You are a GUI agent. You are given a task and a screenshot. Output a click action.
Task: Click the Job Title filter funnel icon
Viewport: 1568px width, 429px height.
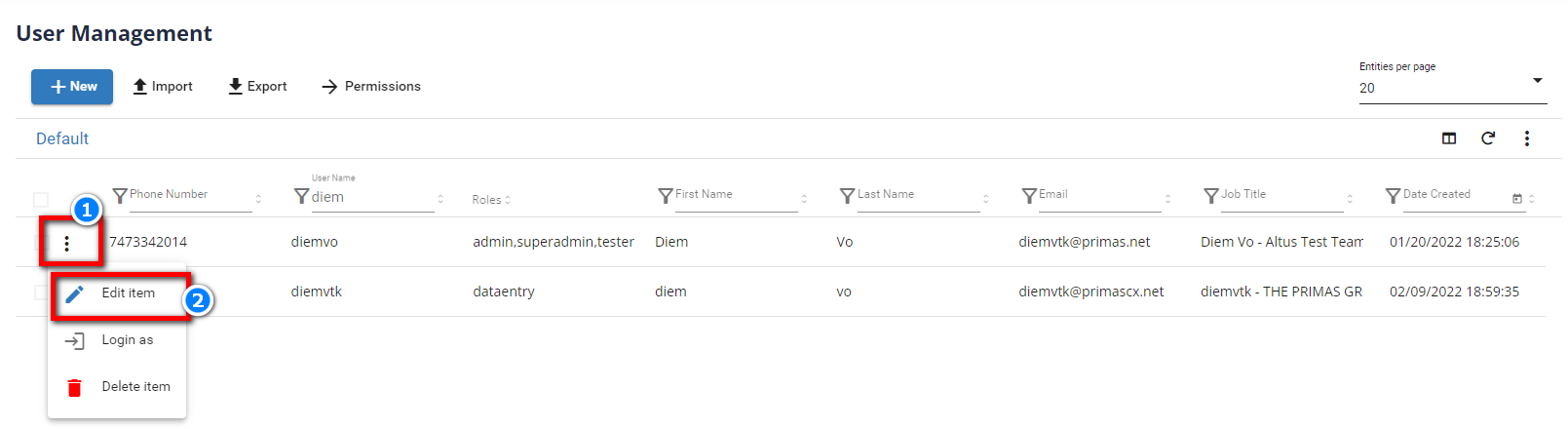pyautogui.click(x=1211, y=196)
